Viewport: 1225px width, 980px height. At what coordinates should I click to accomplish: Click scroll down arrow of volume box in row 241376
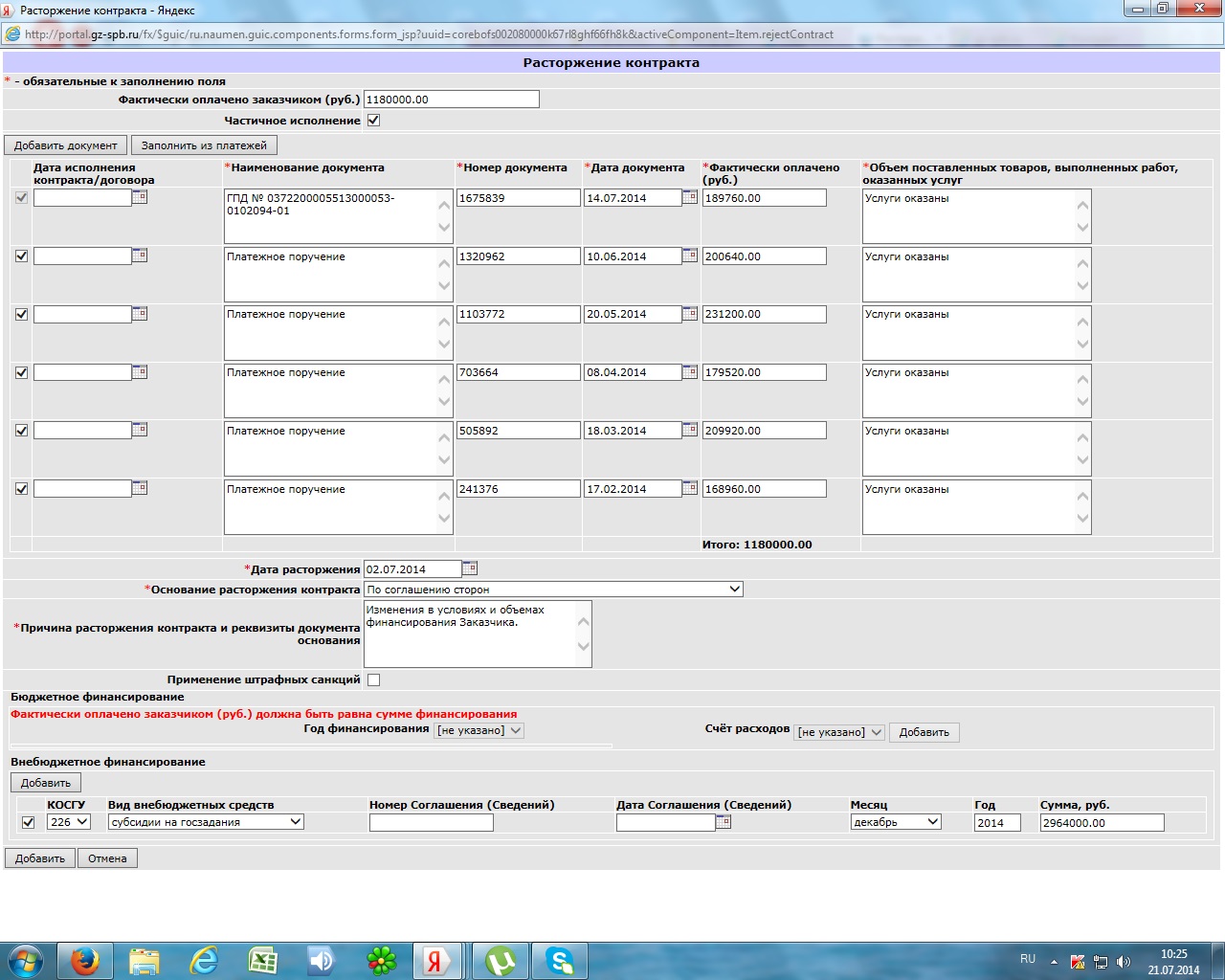click(1082, 519)
